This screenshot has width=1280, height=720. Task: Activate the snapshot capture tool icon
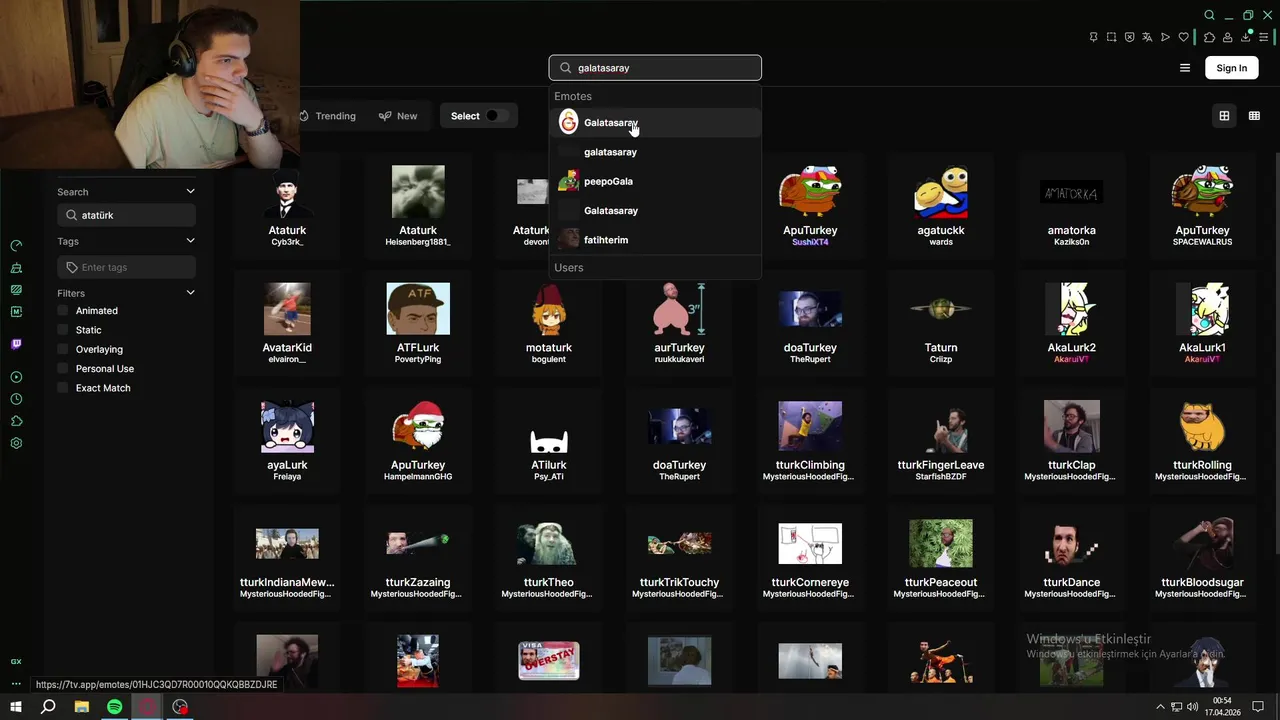[x=1111, y=37]
